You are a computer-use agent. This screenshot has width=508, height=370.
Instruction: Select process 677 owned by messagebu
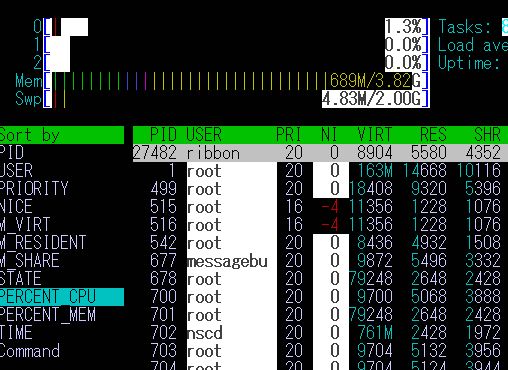320,261
